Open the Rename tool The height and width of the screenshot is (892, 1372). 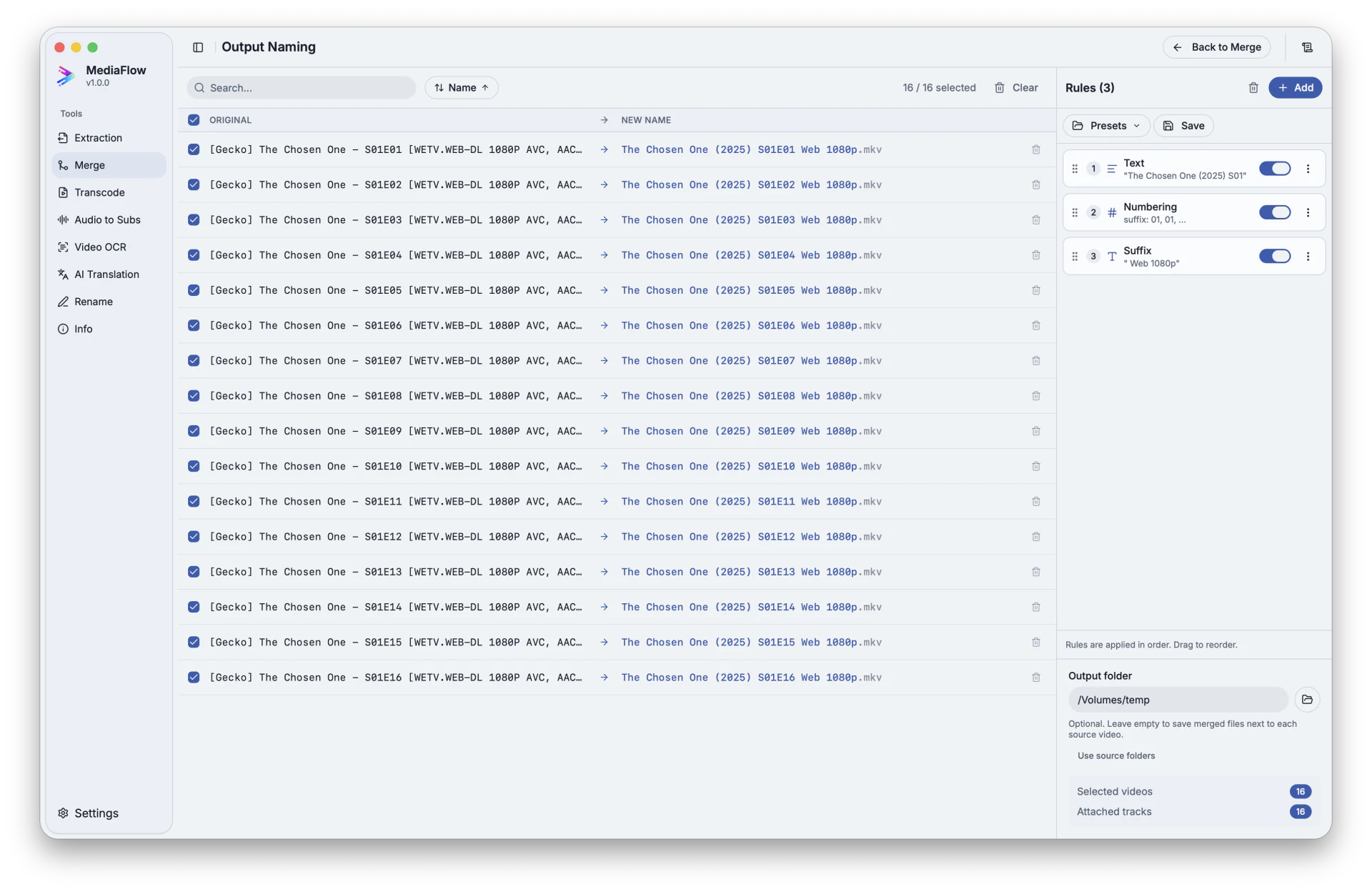pyautogui.click(x=109, y=302)
